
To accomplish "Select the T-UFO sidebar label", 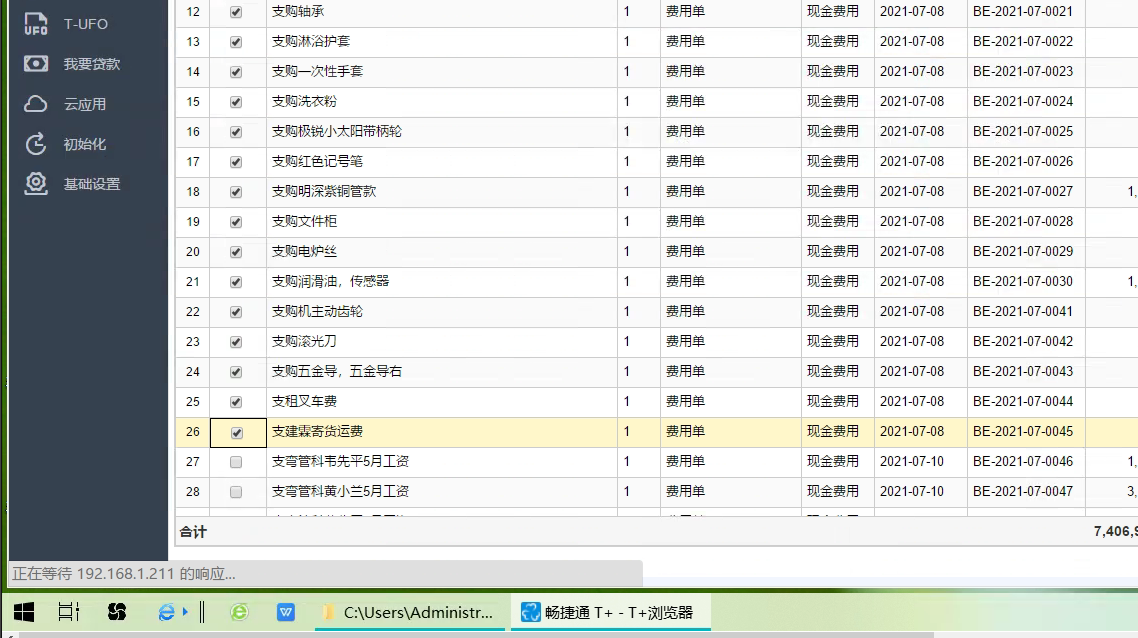I will tap(86, 24).
